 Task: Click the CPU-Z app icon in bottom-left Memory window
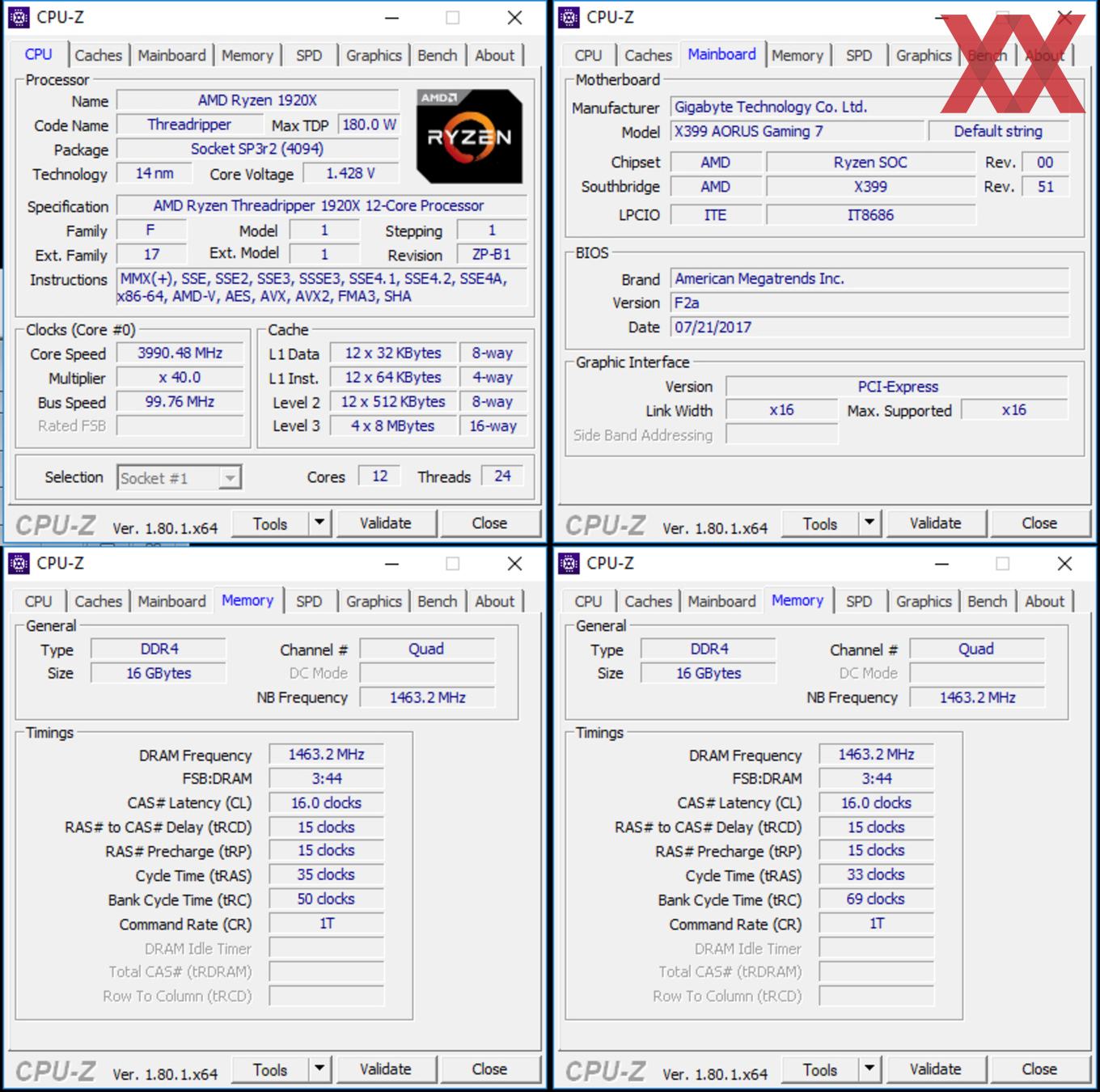(x=19, y=563)
